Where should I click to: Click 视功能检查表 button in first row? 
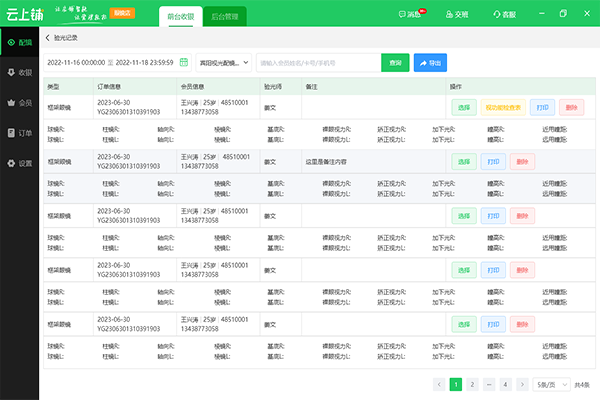(x=503, y=106)
